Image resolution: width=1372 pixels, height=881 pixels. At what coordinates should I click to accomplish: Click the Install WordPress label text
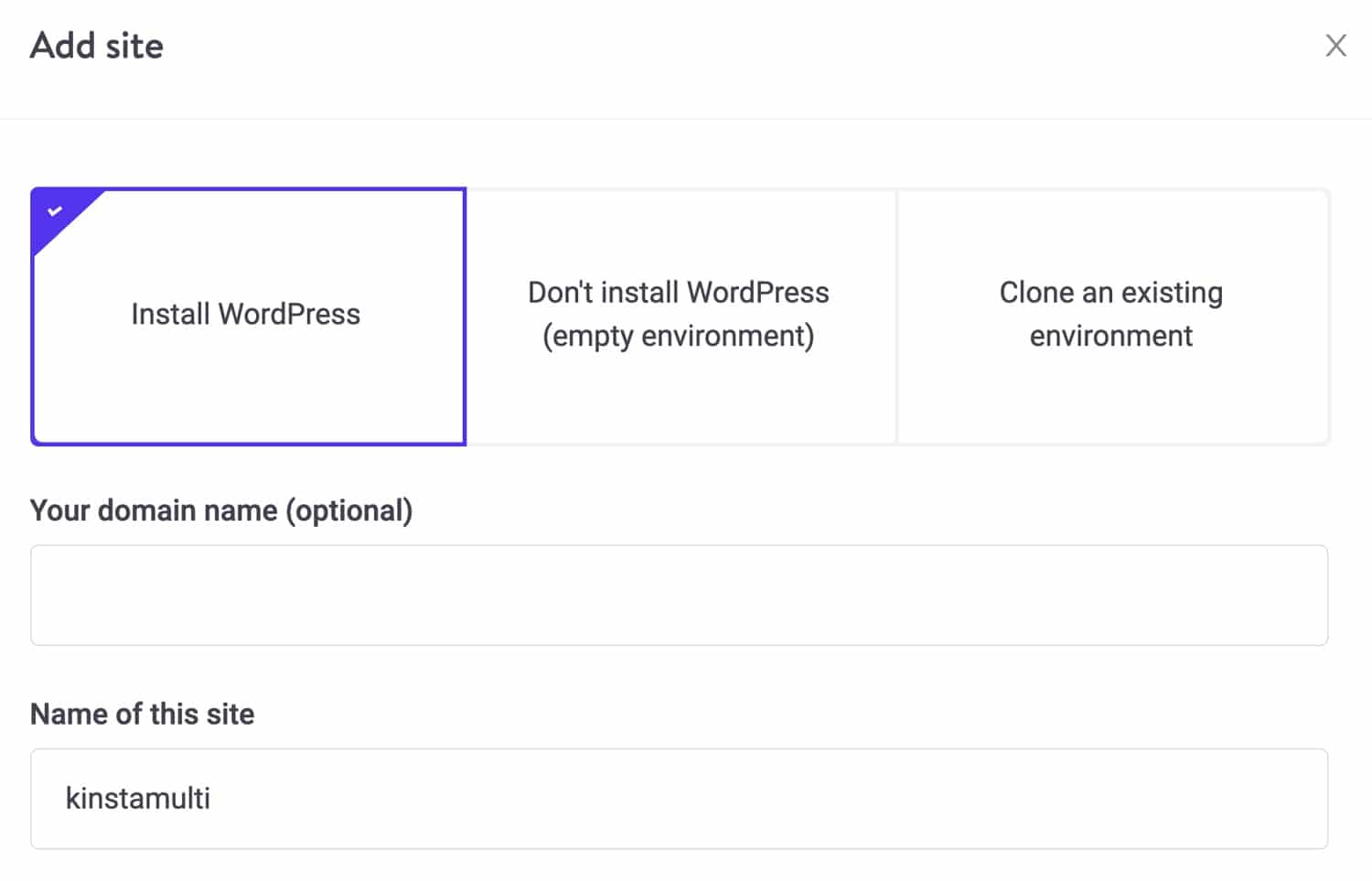click(244, 314)
